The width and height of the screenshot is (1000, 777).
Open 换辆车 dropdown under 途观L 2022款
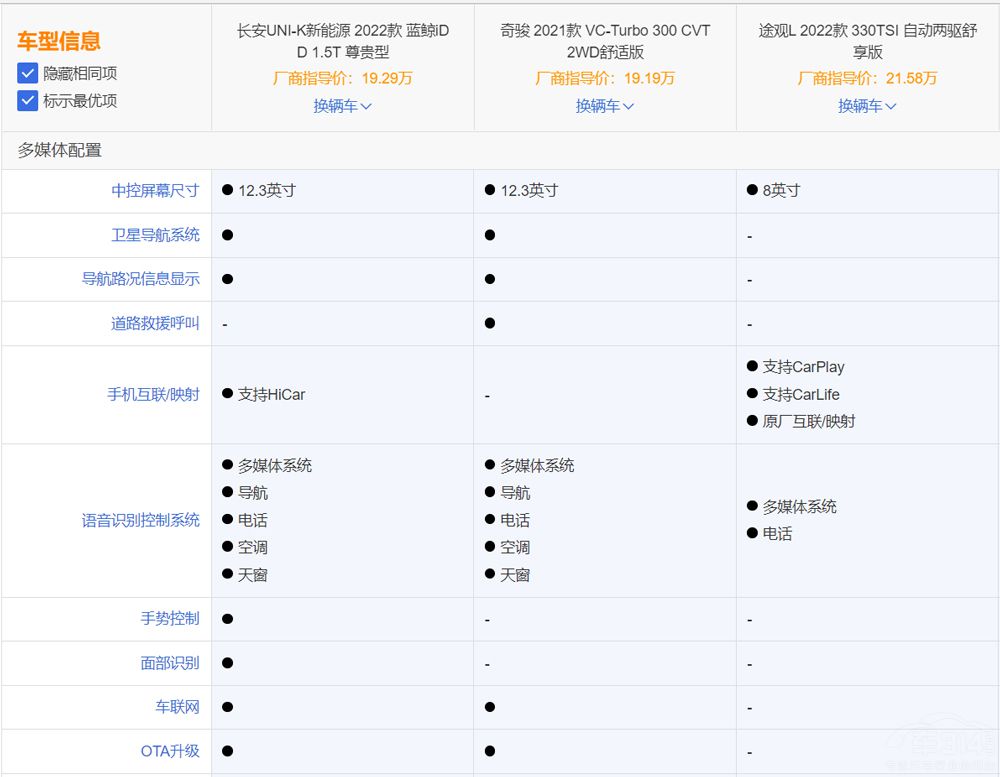point(867,105)
